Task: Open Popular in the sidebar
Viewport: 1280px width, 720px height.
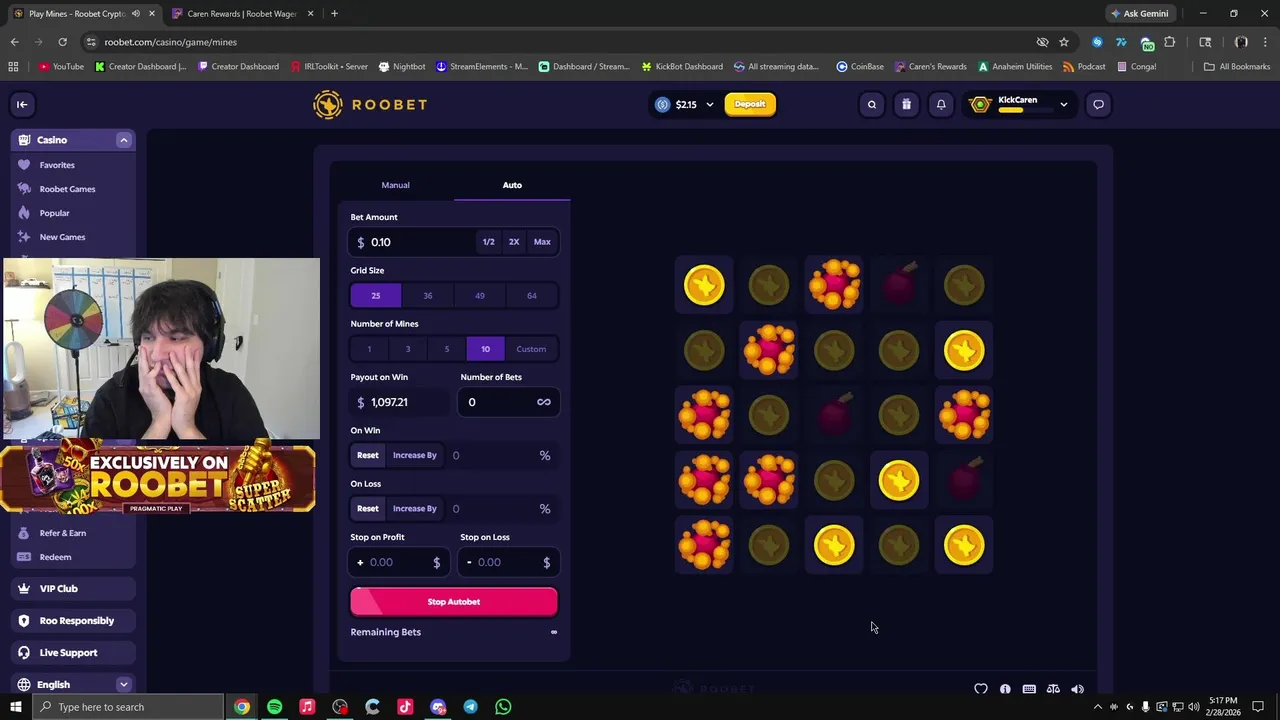Action: click(x=54, y=213)
